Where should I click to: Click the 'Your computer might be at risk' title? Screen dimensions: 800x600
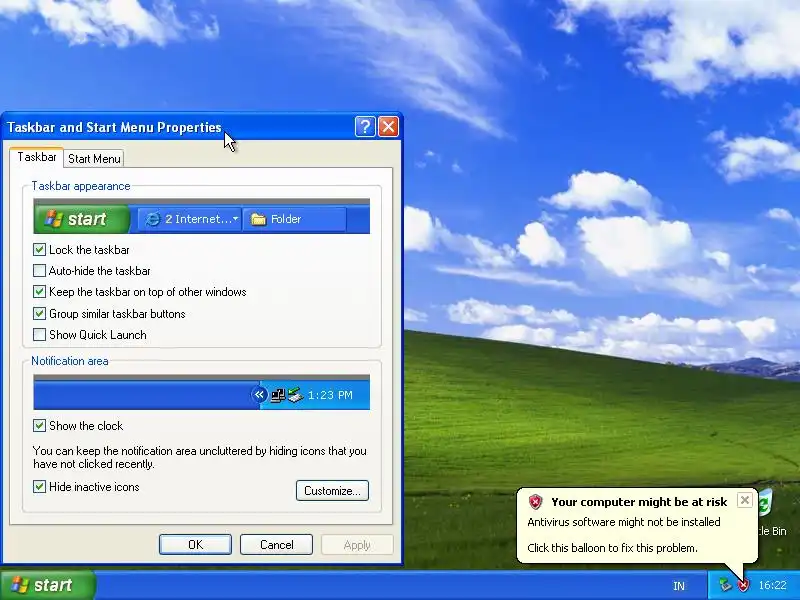click(x=639, y=502)
